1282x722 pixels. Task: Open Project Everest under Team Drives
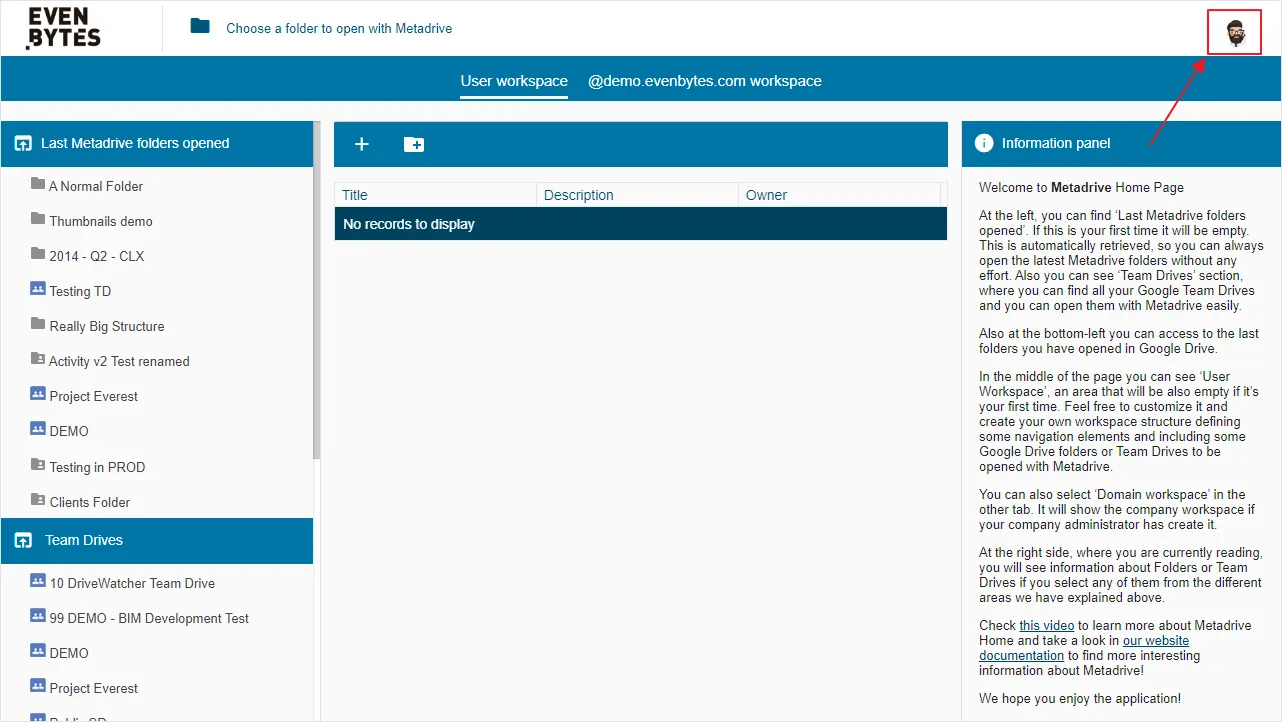point(94,688)
